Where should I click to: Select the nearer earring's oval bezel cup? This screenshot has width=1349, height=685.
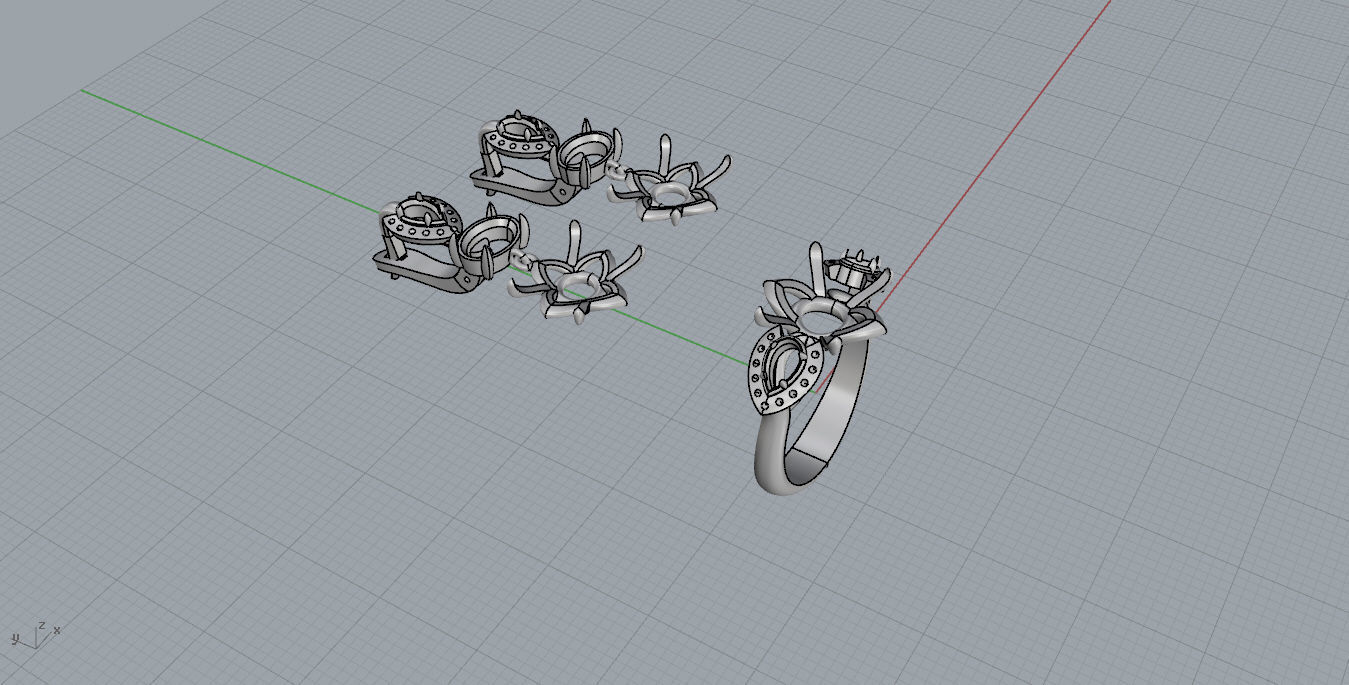(490, 242)
